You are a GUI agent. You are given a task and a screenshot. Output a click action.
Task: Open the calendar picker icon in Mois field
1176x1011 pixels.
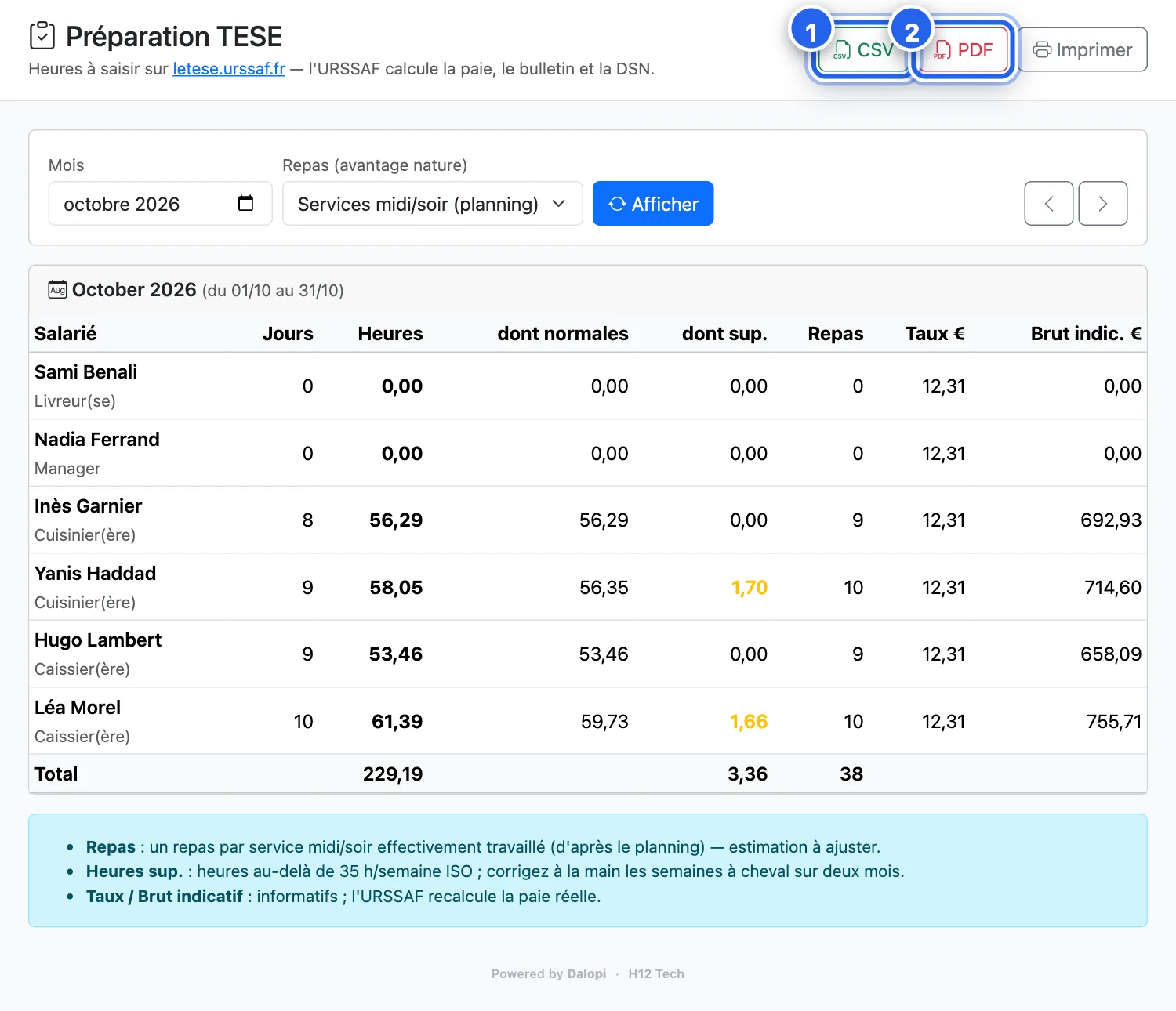point(245,203)
